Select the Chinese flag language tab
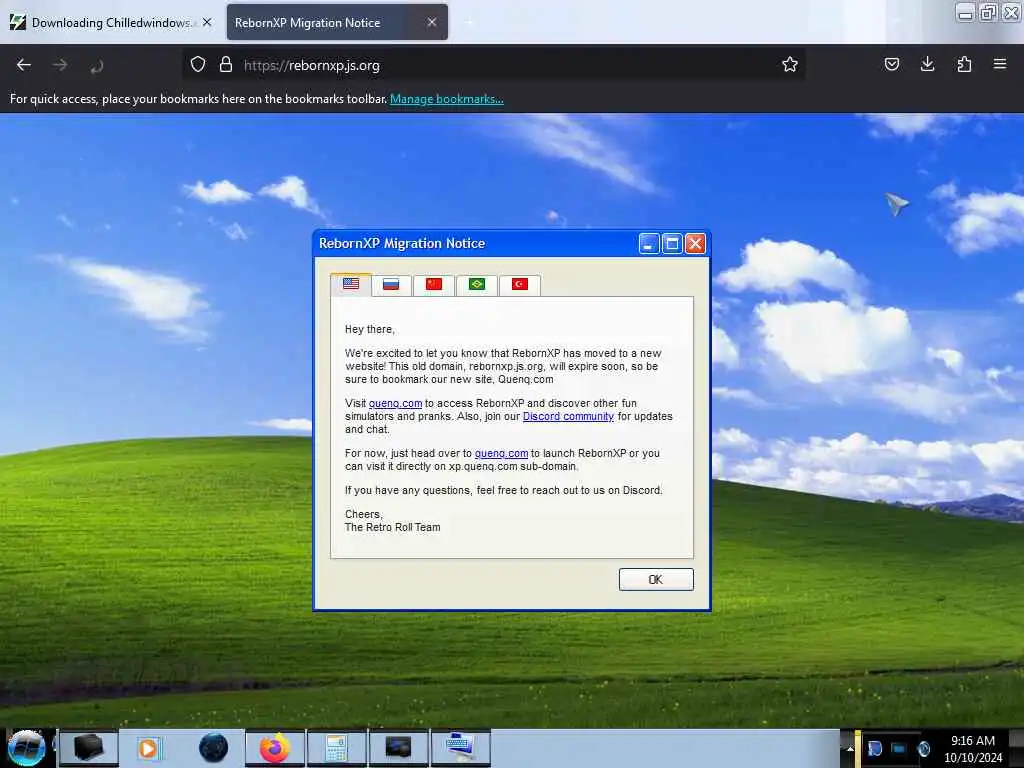The image size is (1024, 768). (x=434, y=285)
